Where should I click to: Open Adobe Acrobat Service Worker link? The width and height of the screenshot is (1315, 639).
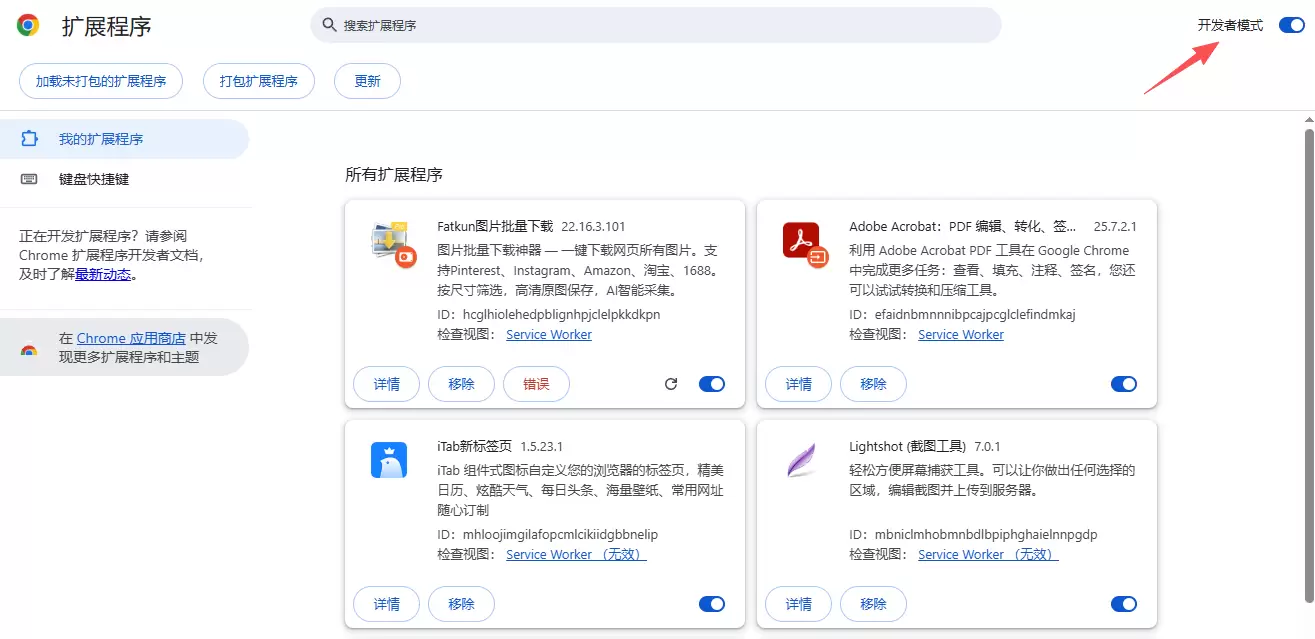(961, 335)
